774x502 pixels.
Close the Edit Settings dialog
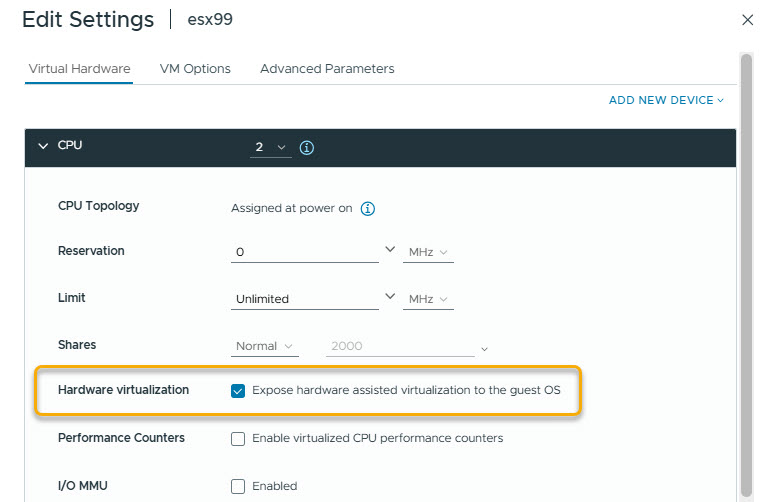coord(747,20)
